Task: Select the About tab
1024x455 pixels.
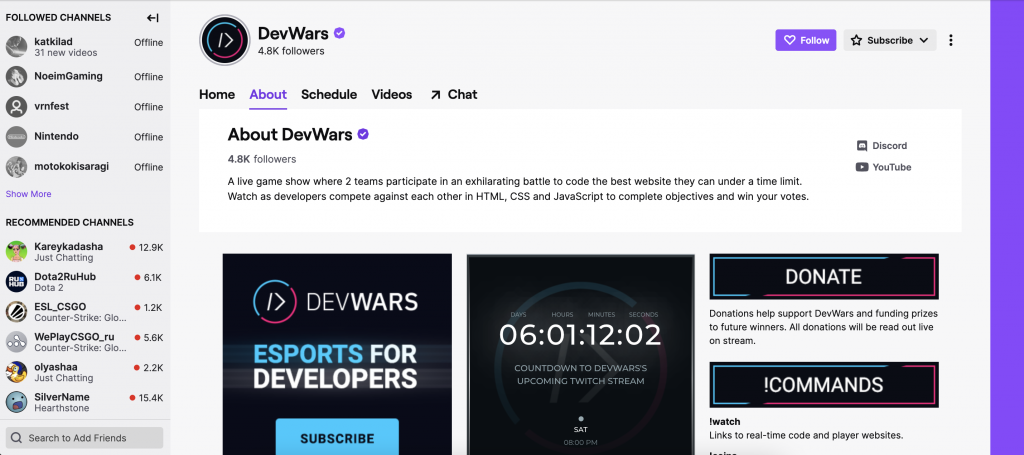Action: point(268,95)
